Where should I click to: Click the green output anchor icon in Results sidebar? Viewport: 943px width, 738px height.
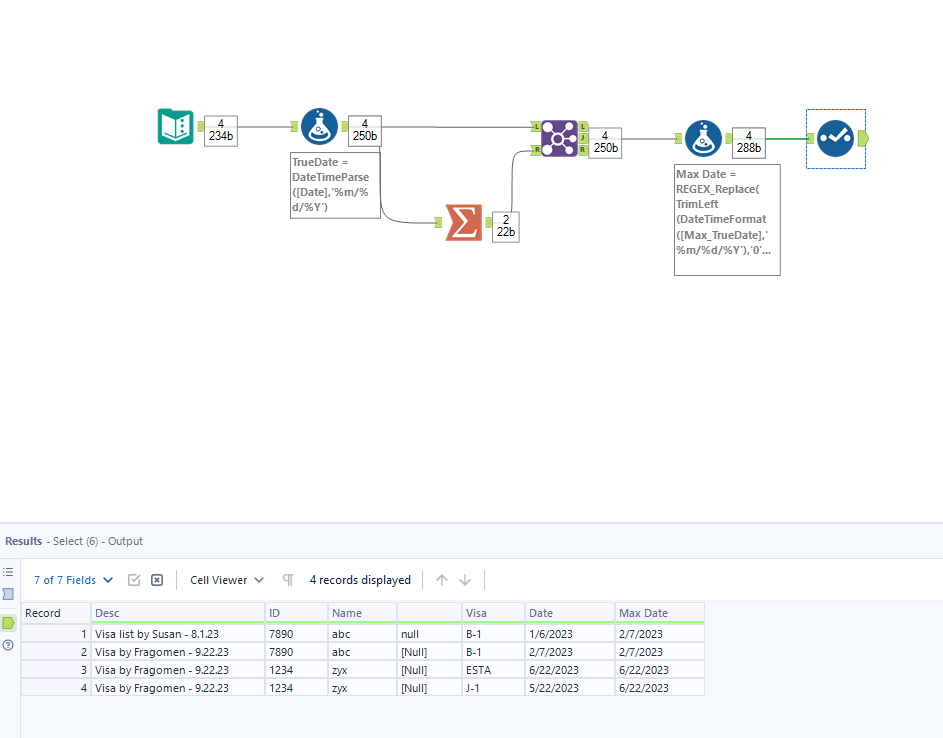click(x=8, y=623)
